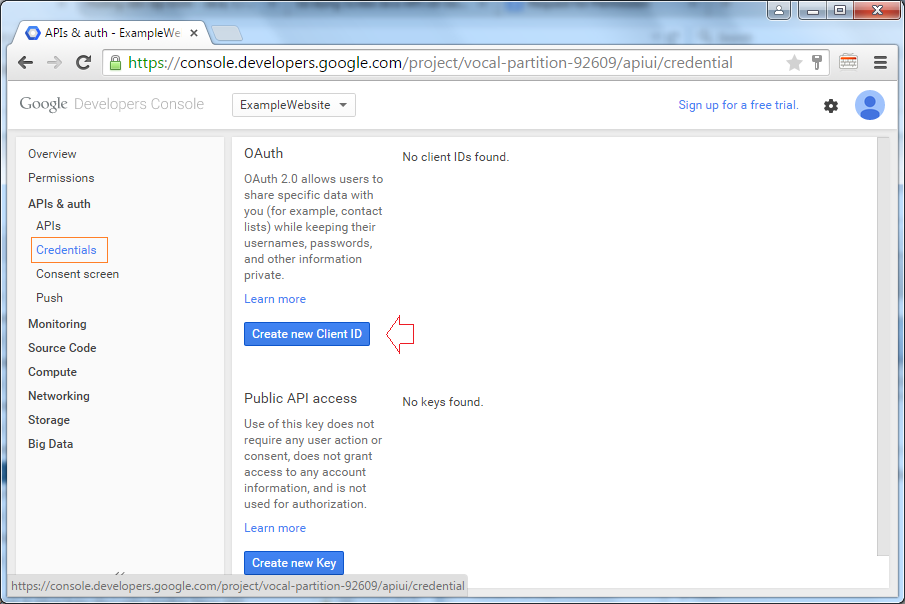Open the Push sidebar item
This screenshot has width=905, height=604.
50,298
